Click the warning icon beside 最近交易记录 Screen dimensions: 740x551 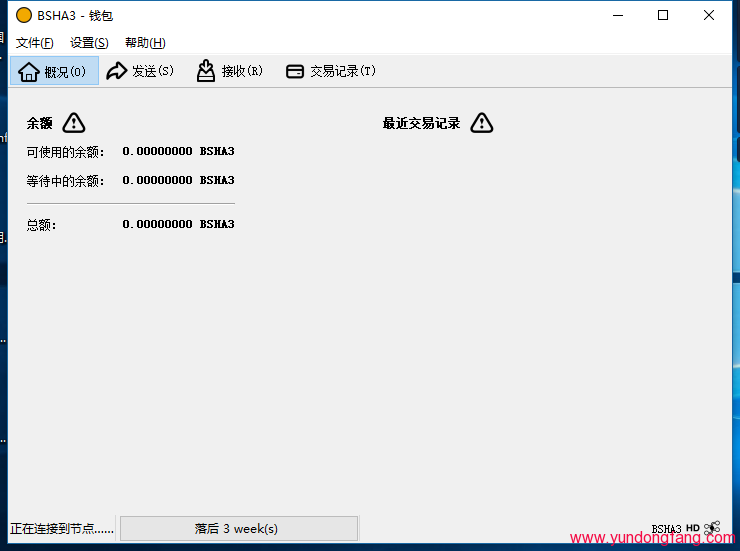(x=482, y=123)
